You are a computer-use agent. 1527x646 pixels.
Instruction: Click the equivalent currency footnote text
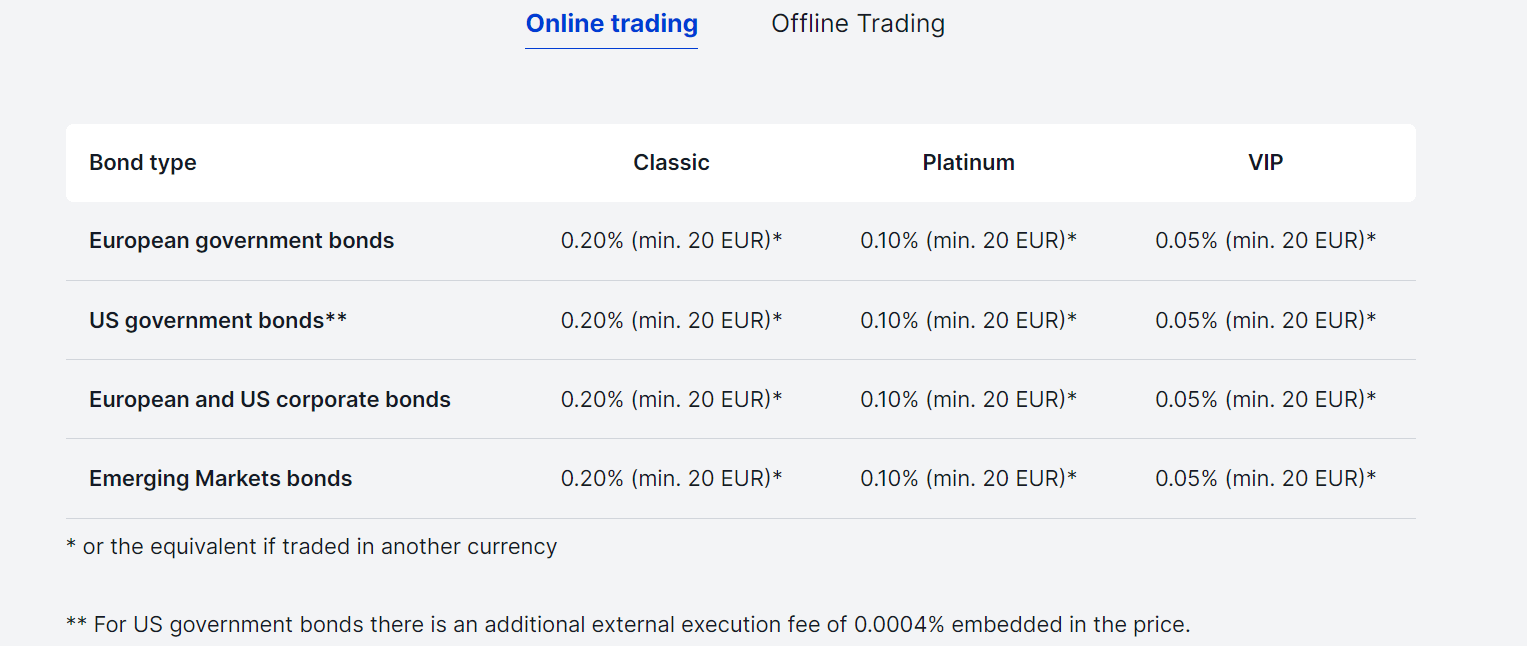pyautogui.click(x=312, y=547)
